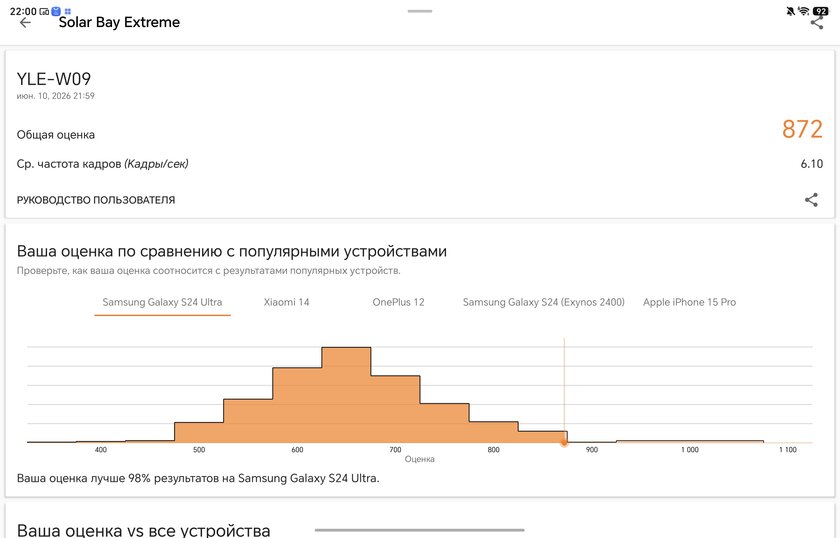
Task: Tap the device name YLE-W09
Action: click(x=54, y=79)
